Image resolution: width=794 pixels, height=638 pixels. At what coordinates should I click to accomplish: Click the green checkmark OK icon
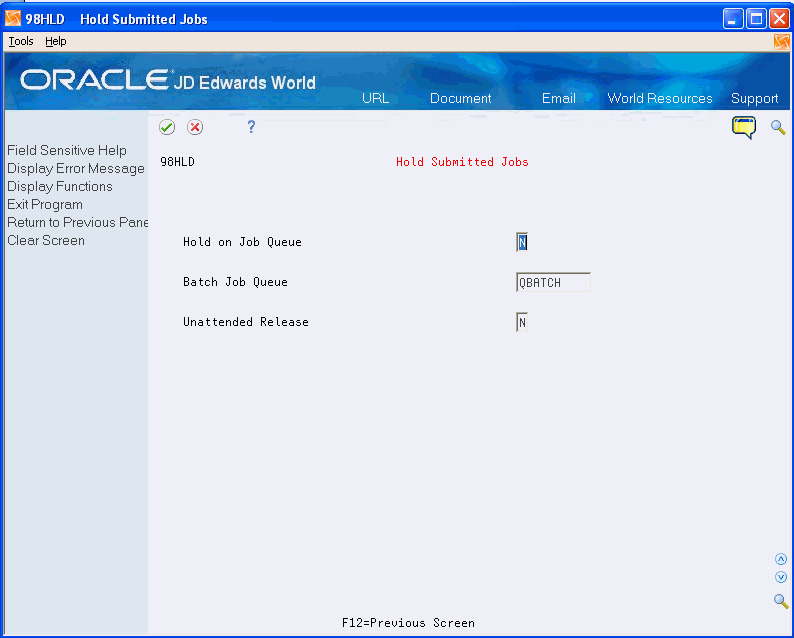point(167,127)
